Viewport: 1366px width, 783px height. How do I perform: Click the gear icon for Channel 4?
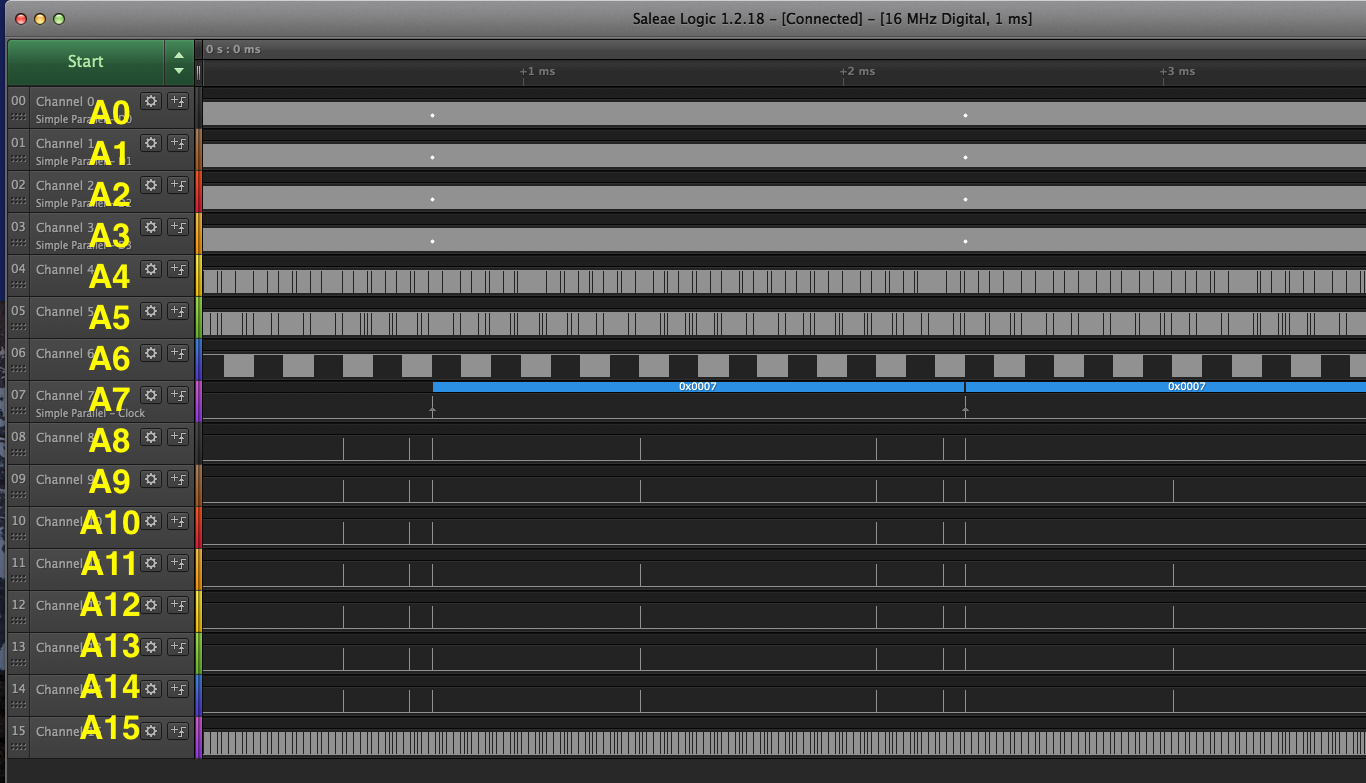(x=151, y=268)
